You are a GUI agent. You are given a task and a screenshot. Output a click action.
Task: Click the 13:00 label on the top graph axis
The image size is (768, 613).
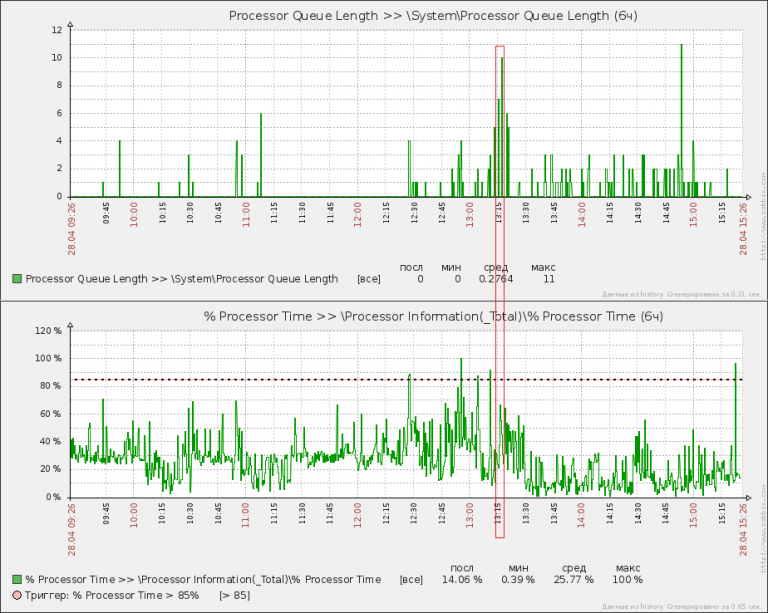click(471, 217)
